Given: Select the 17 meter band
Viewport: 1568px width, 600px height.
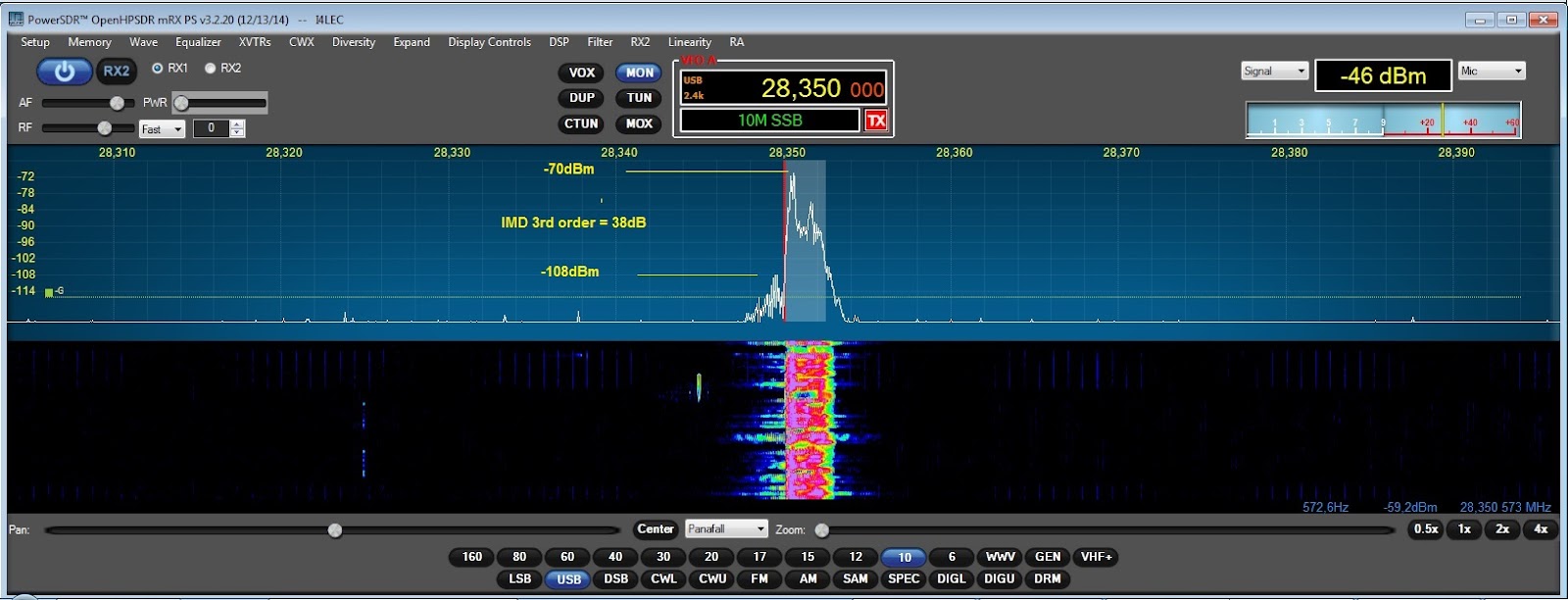Looking at the screenshot, I should (759, 557).
